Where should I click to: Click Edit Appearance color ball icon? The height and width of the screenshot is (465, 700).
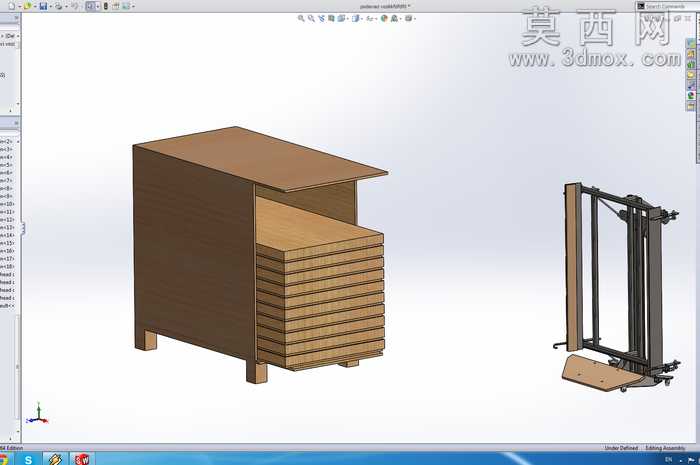(x=384, y=19)
